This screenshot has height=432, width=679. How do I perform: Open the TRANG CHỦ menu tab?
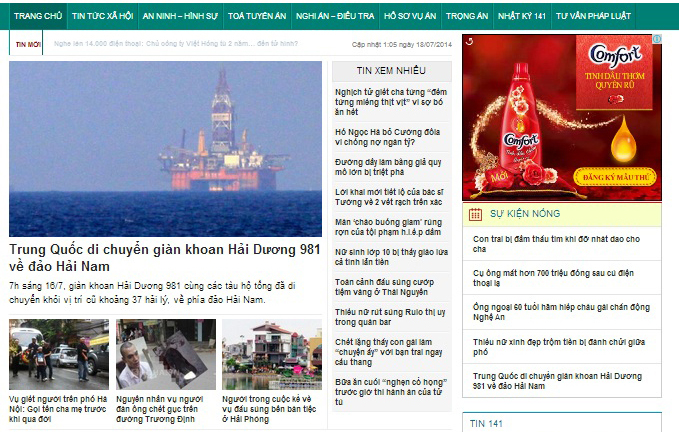tap(38, 16)
